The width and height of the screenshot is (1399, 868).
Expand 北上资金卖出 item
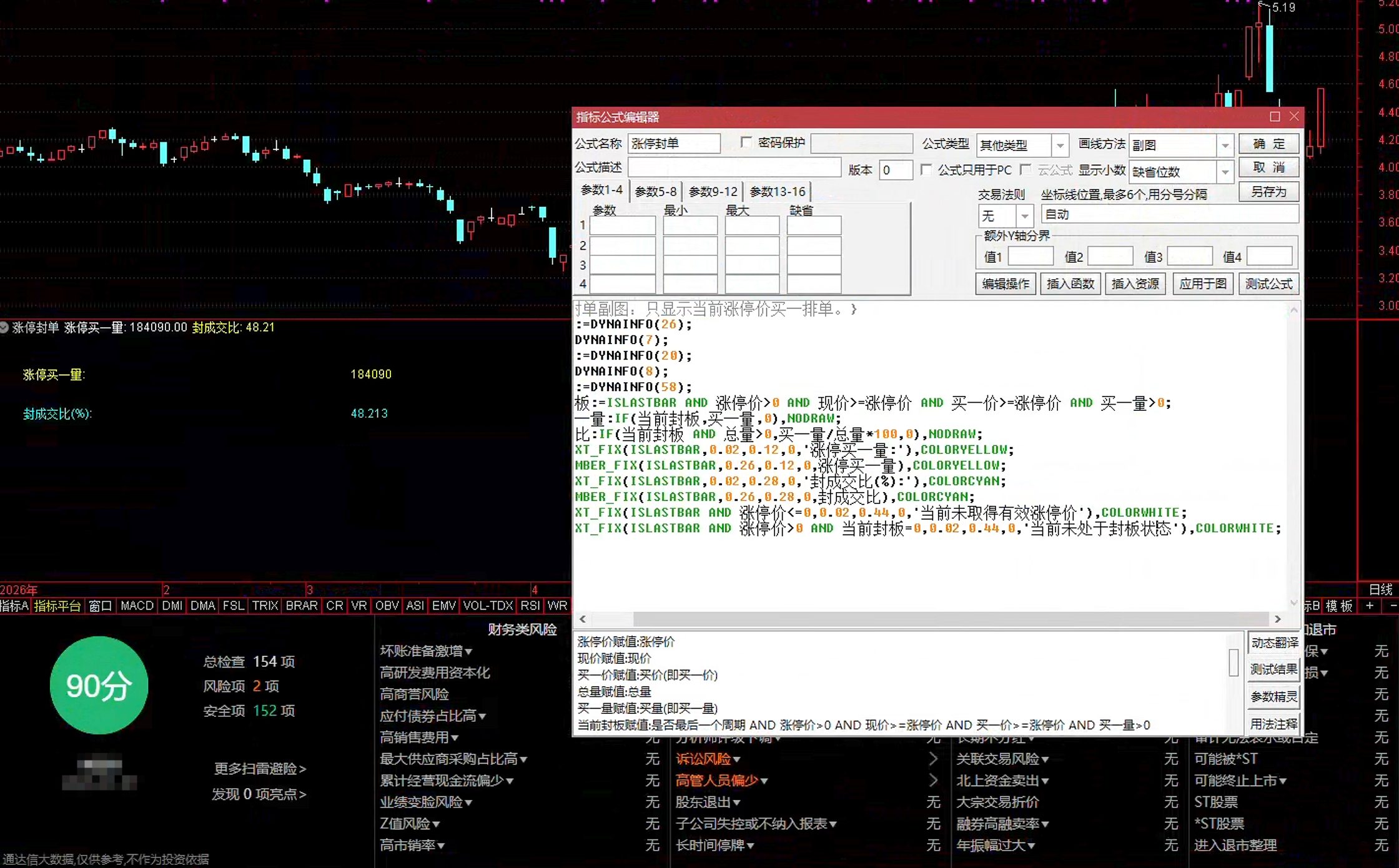1044,781
